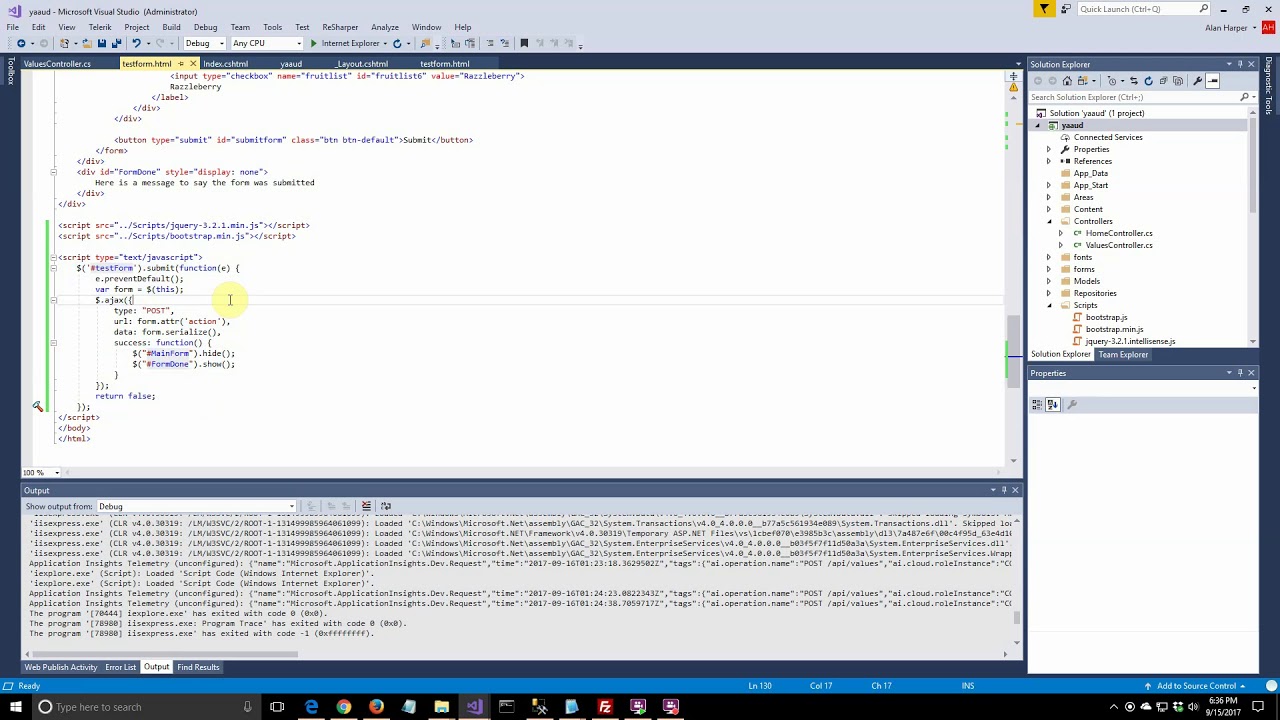Click the Alan Harper account name
Image resolution: width=1280 pixels, height=720 pixels.
pos(1226,28)
